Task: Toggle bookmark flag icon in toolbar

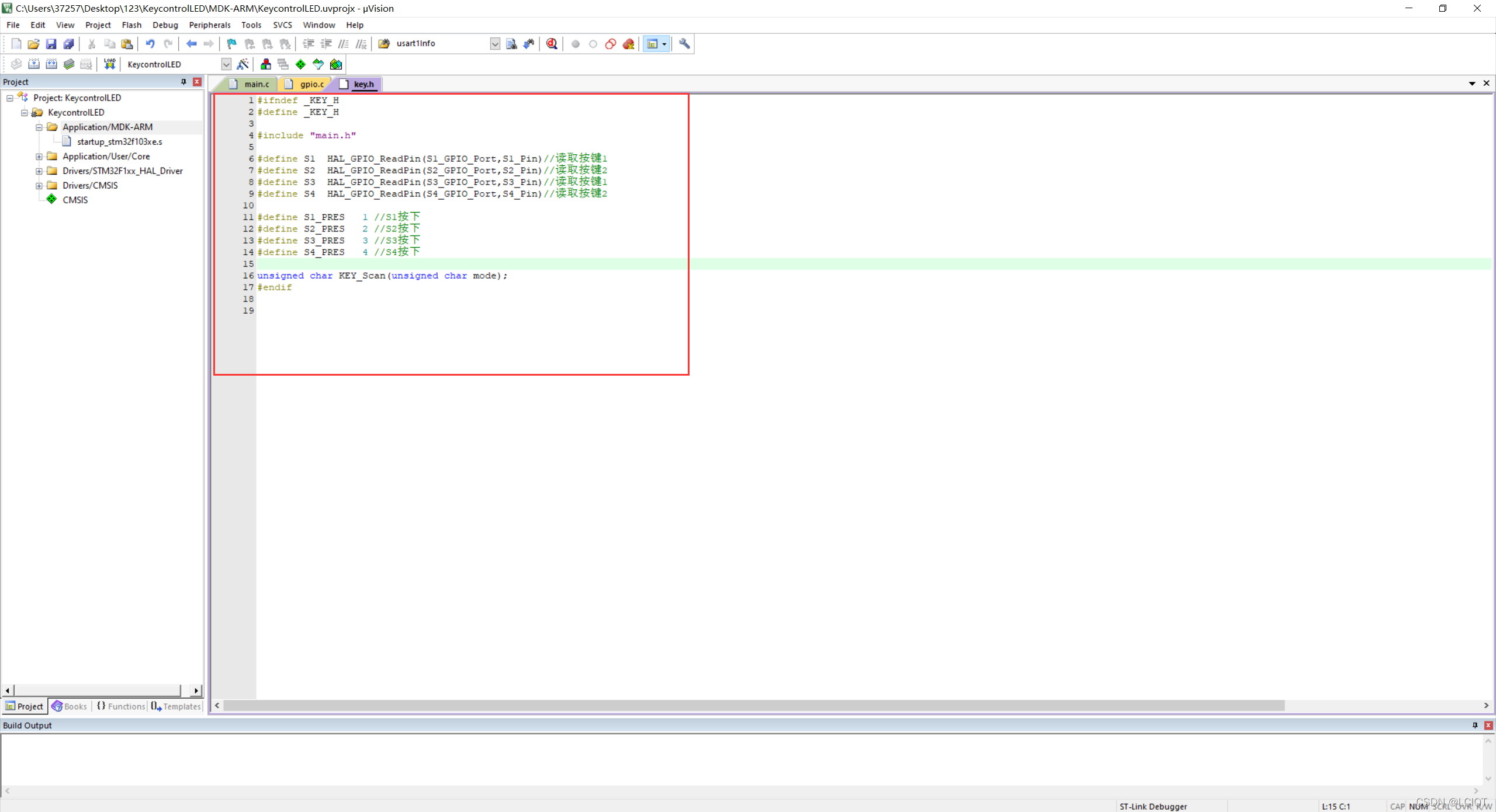Action: 232,44
